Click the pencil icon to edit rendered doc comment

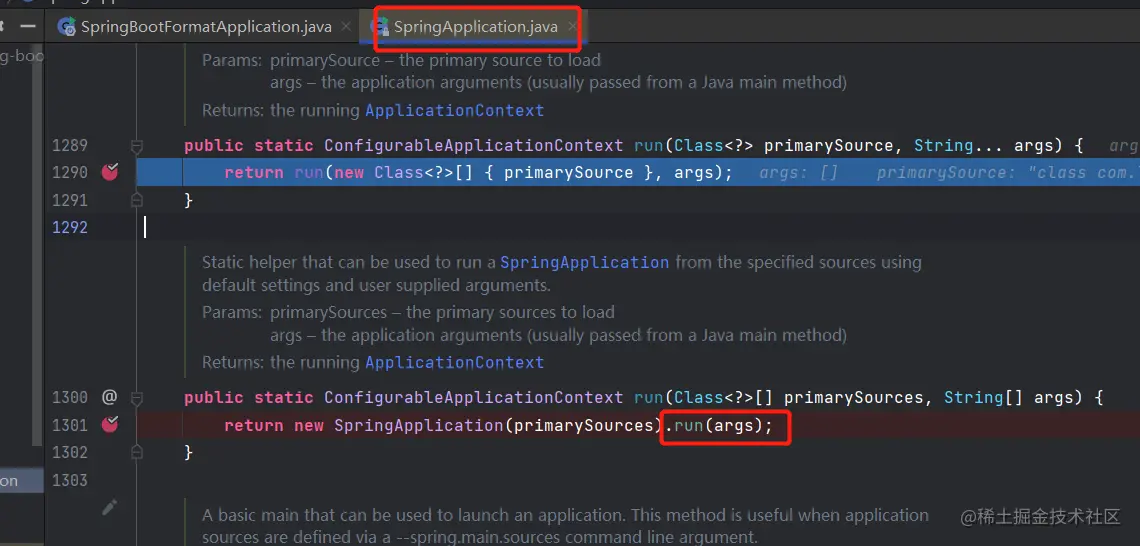coord(110,507)
